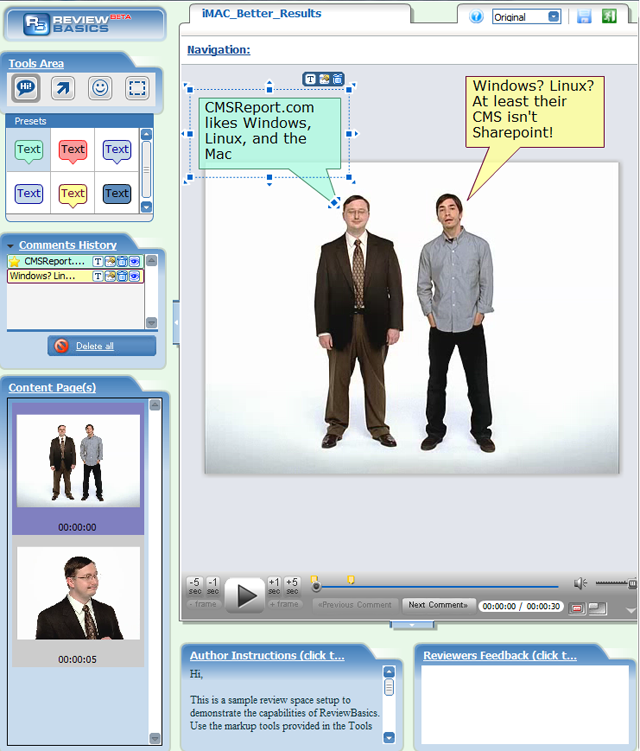
Task: Jump to the Next Comment
Action: click(x=438, y=604)
